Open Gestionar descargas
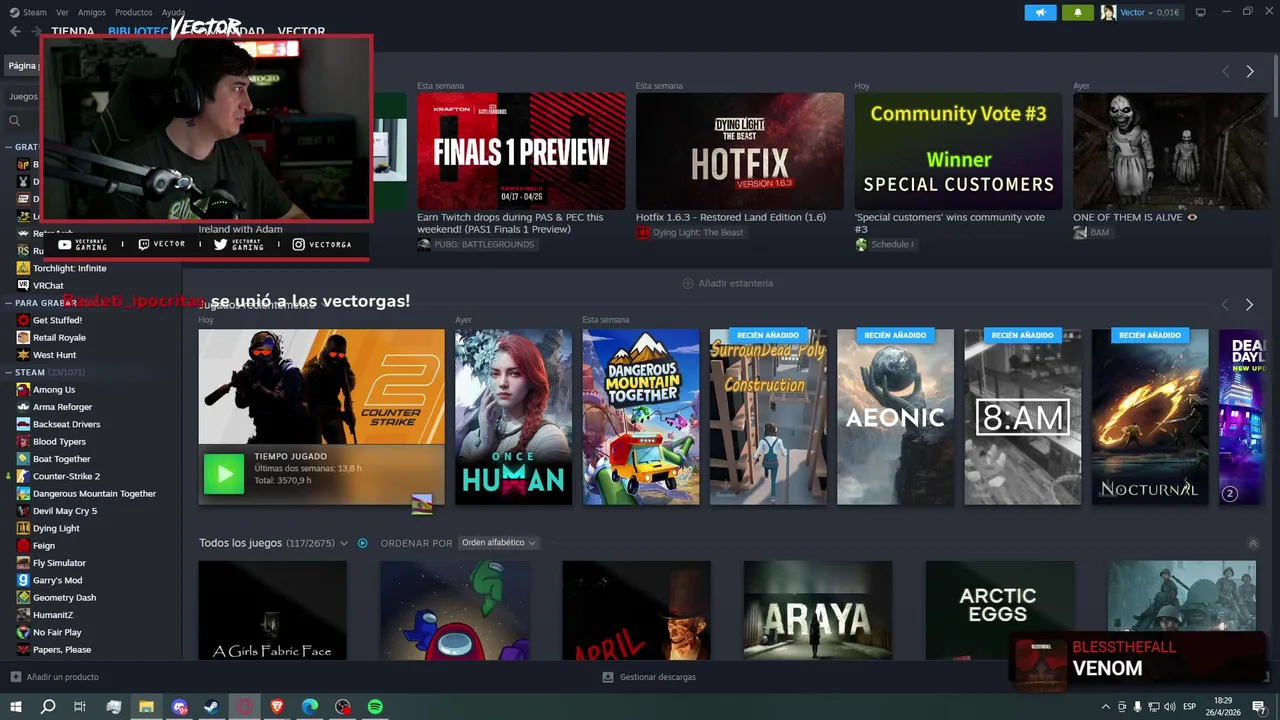Screen dimensions: 1280x720 (x=649, y=677)
